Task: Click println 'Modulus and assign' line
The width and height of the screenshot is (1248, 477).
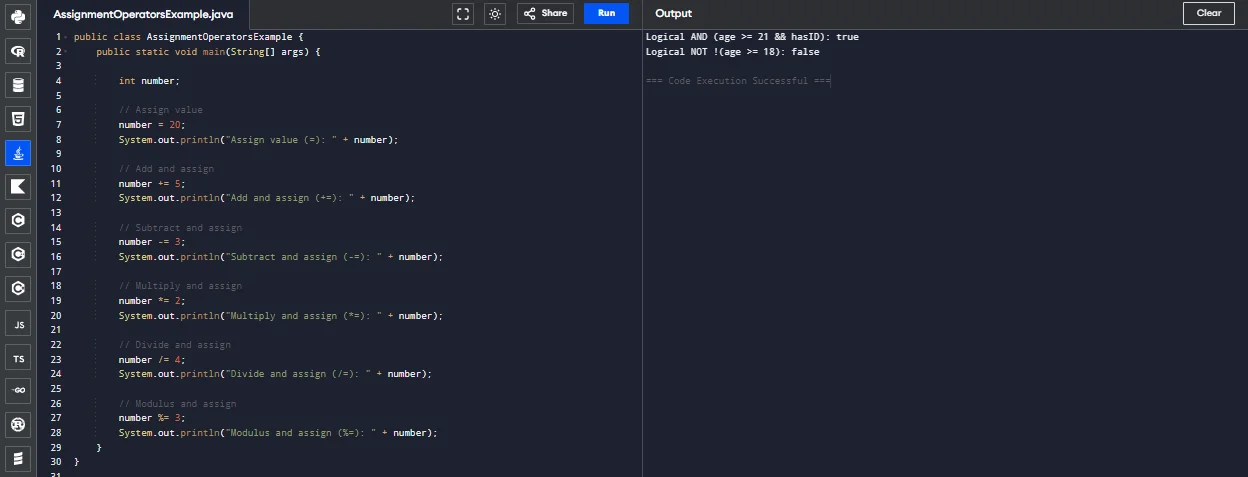Action: [278, 432]
